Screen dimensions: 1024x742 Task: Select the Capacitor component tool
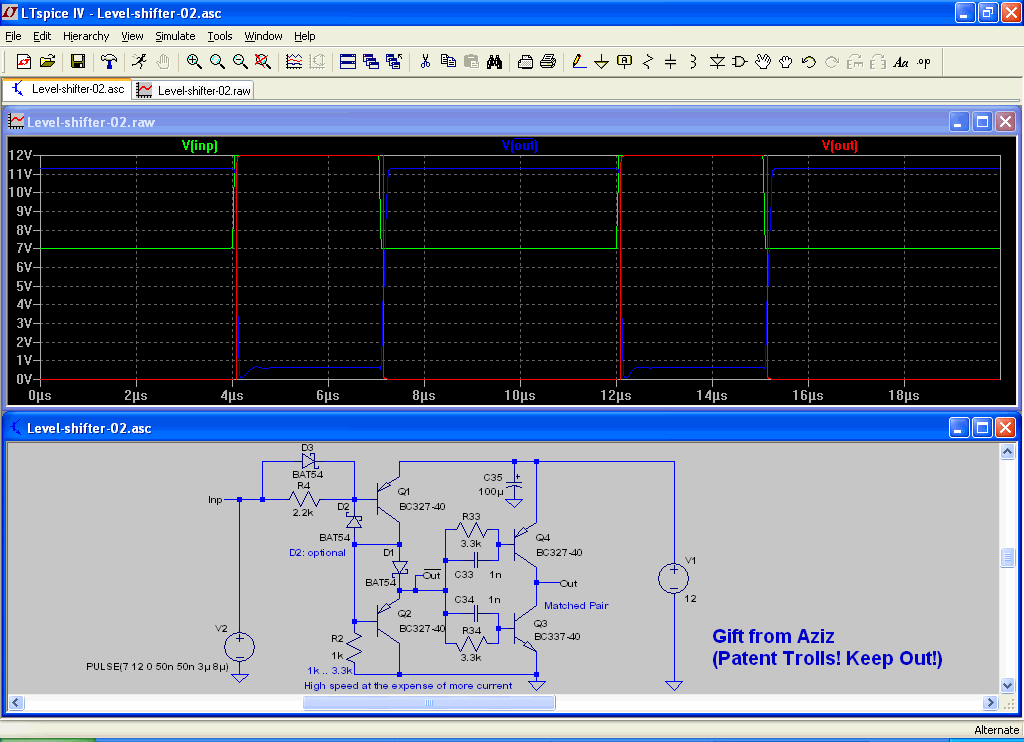(670, 62)
